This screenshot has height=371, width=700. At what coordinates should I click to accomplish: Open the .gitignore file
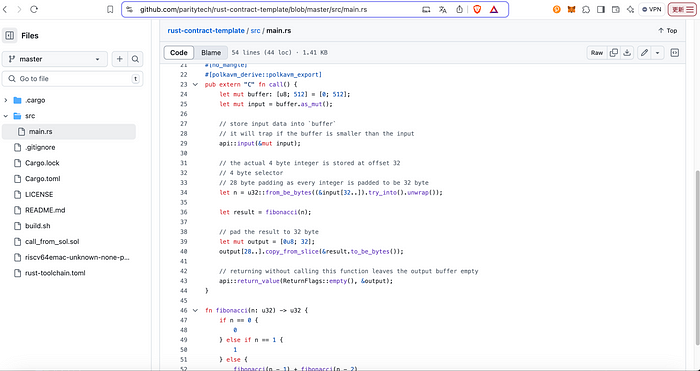click(x=40, y=147)
